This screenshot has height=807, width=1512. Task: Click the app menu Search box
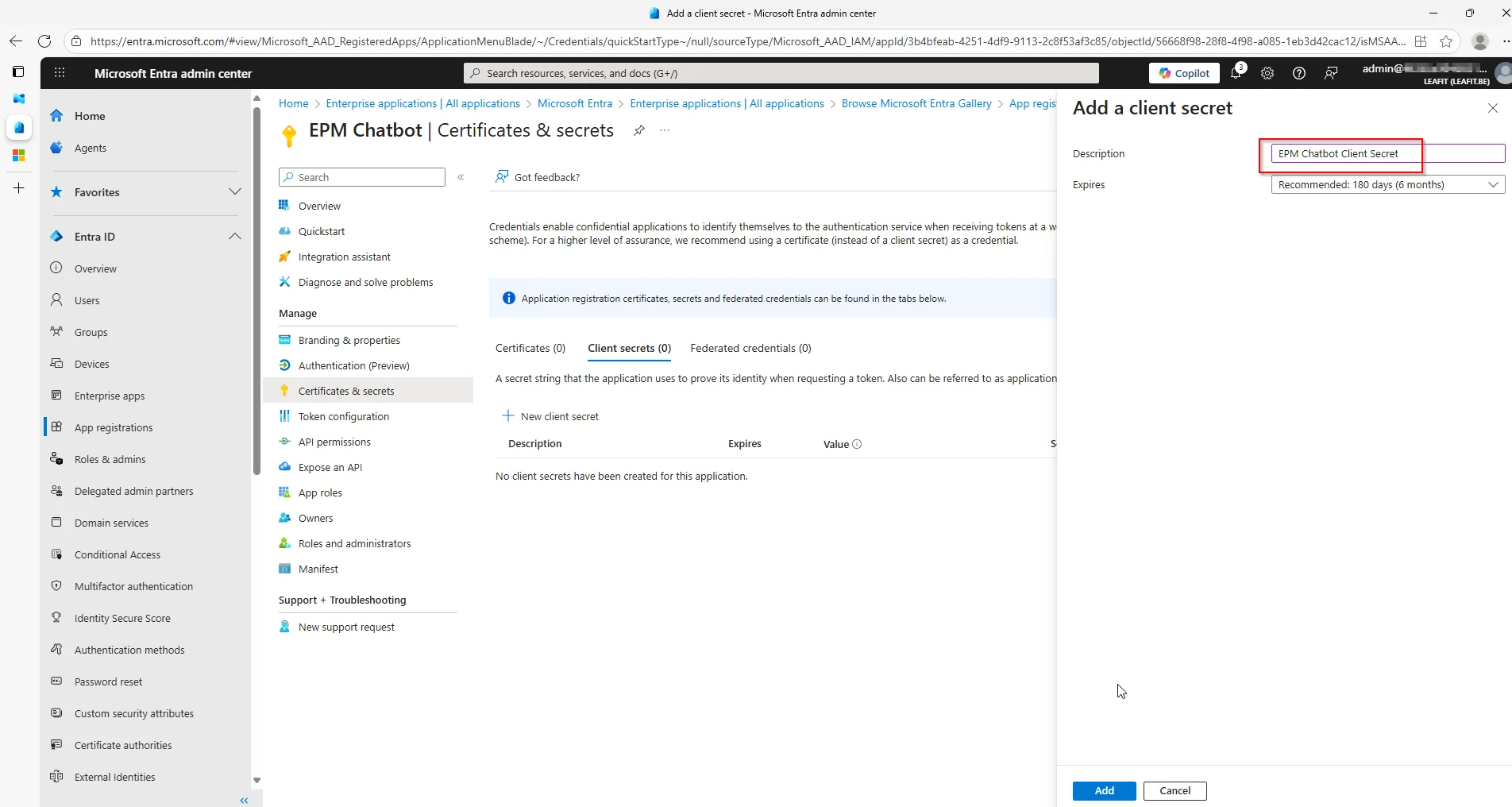click(362, 177)
